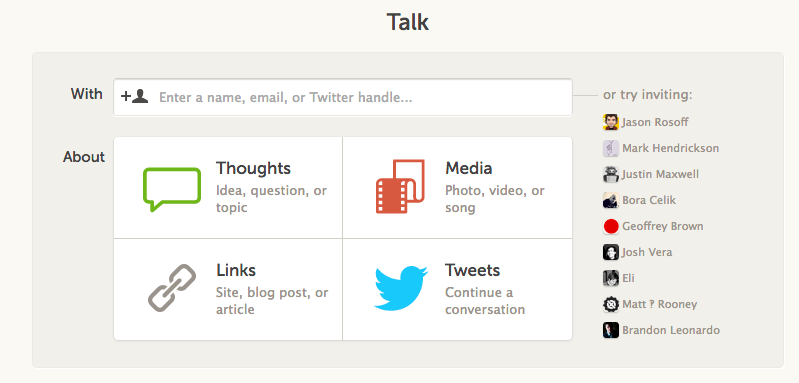Screen dimensions: 799x383
Task: Choose the Media heading
Action: click(x=469, y=168)
